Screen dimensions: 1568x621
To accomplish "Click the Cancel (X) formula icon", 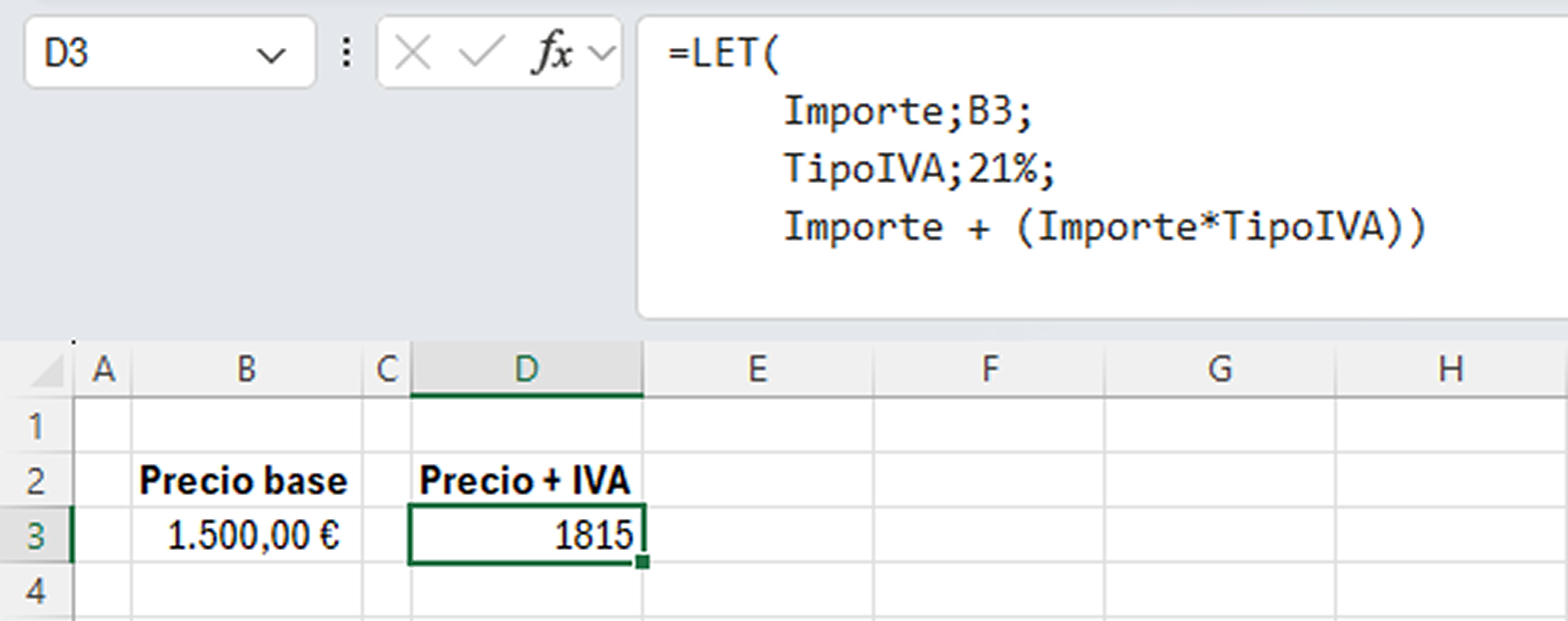I will point(412,53).
